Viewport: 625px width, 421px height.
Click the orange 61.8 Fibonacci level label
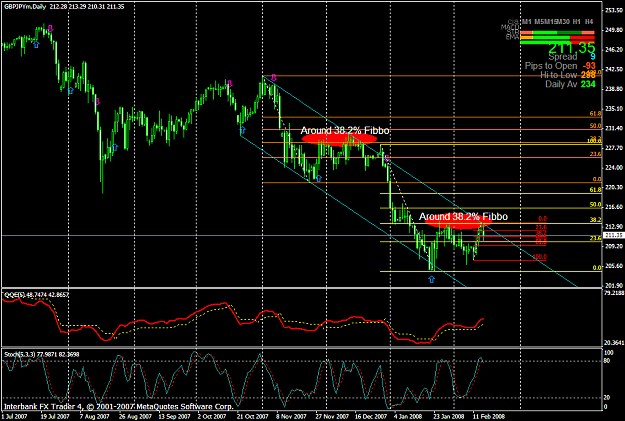[596, 114]
